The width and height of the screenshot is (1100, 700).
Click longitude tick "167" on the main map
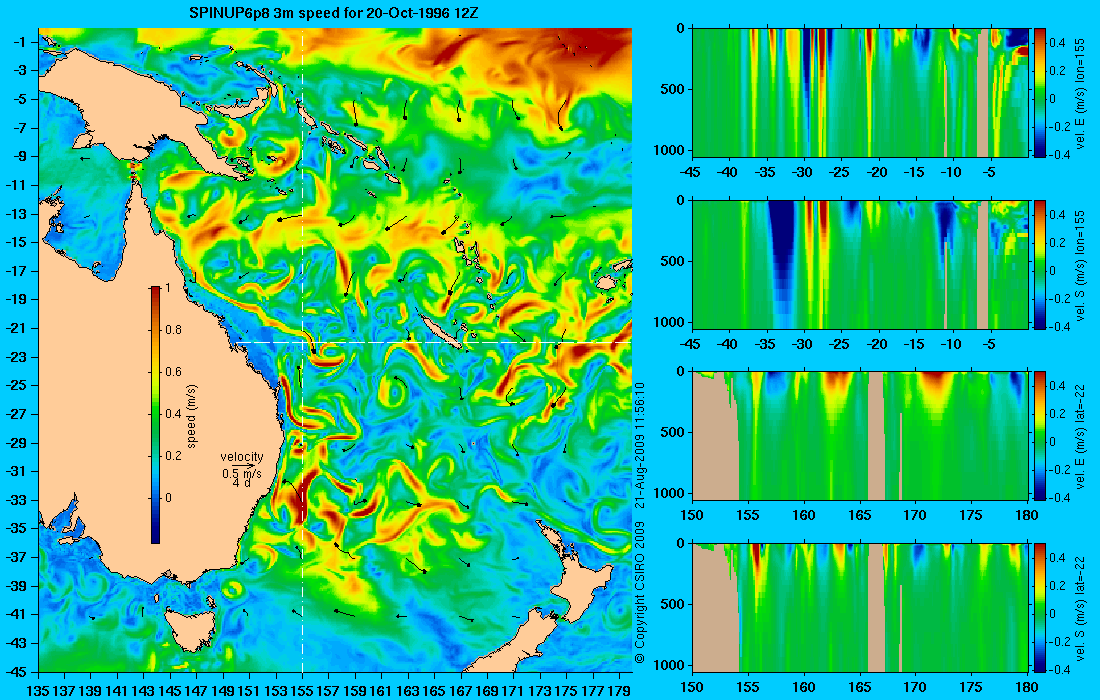pyautogui.click(x=461, y=691)
